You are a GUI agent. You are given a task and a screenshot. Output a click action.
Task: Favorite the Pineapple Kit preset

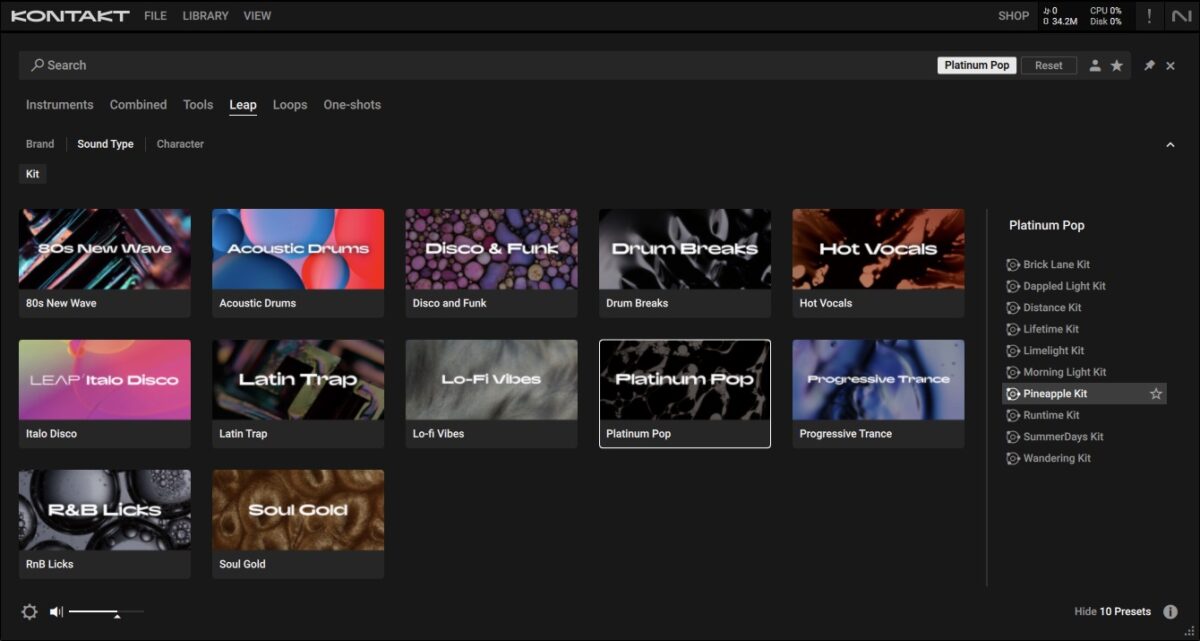(x=1156, y=394)
